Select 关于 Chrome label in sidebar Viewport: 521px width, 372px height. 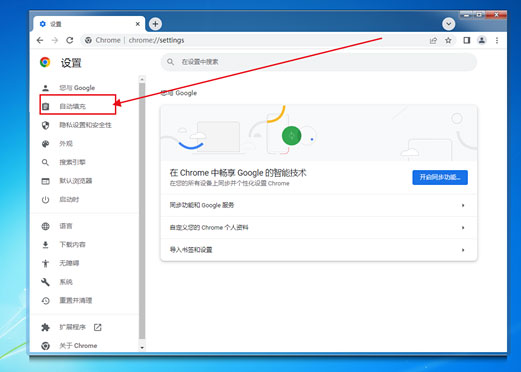point(78,346)
